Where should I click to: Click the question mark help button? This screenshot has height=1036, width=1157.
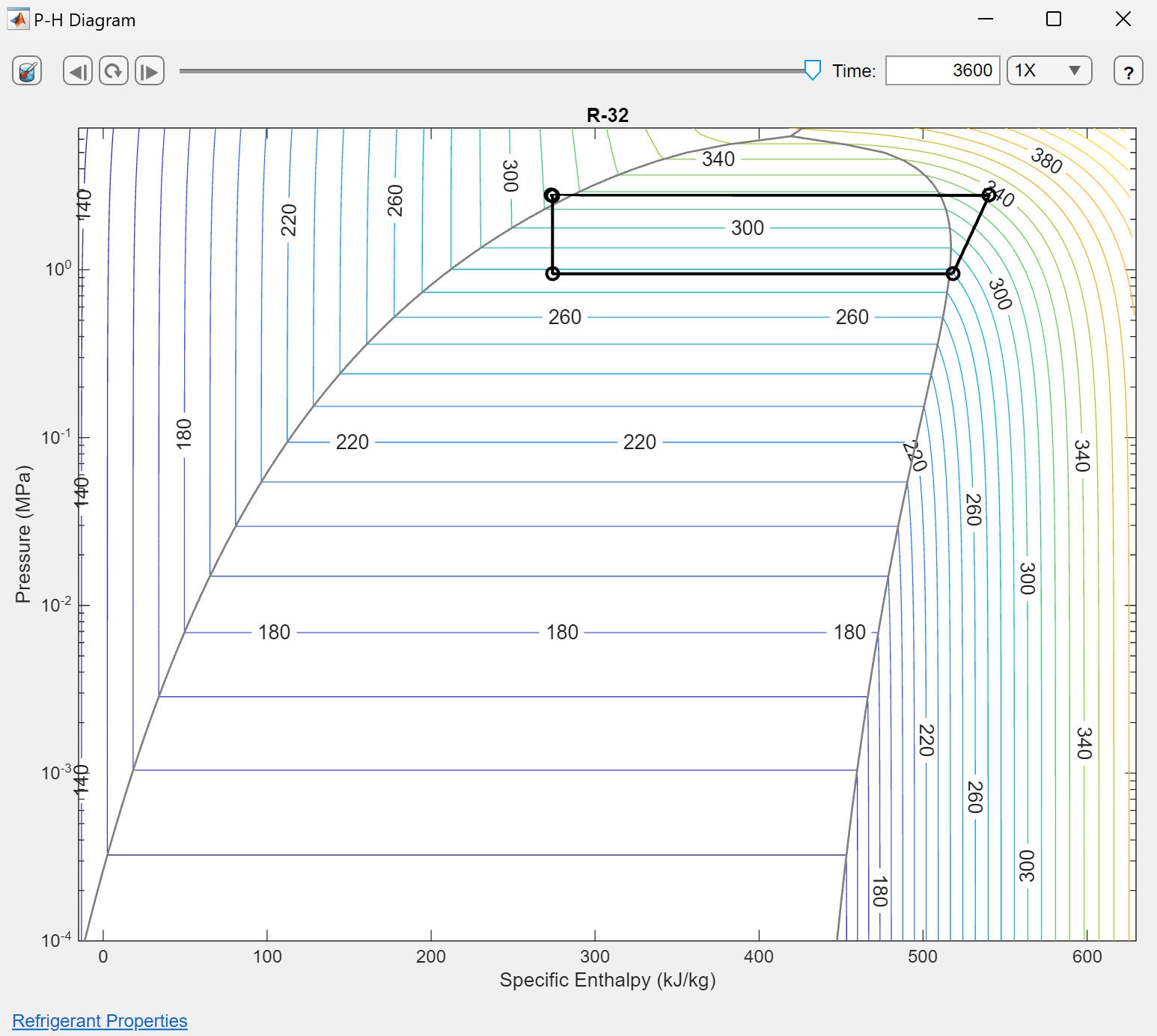pyautogui.click(x=1128, y=71)
